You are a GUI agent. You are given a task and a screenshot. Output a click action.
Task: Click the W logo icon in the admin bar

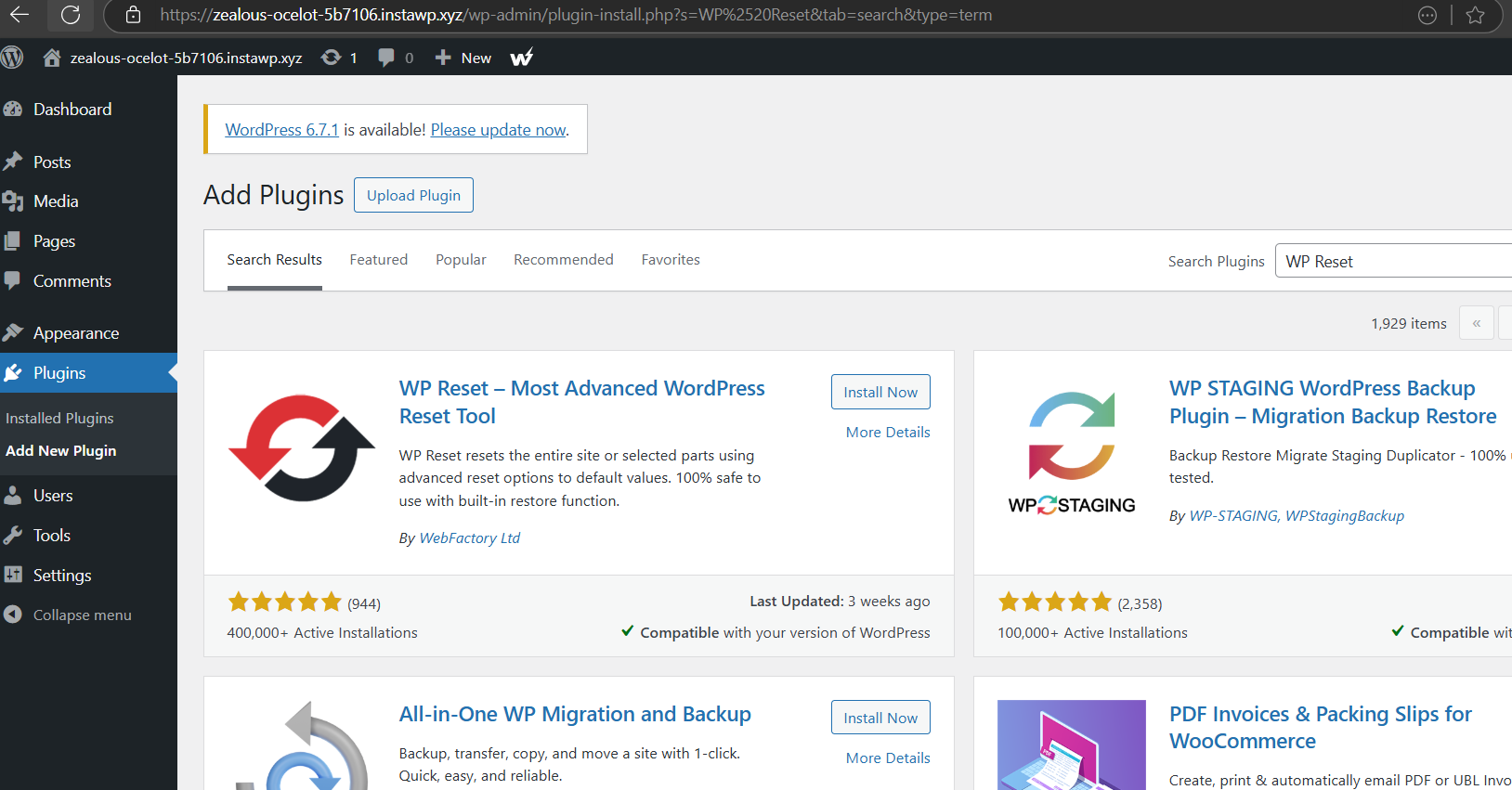pyautogui.click(x=522, y=58)
